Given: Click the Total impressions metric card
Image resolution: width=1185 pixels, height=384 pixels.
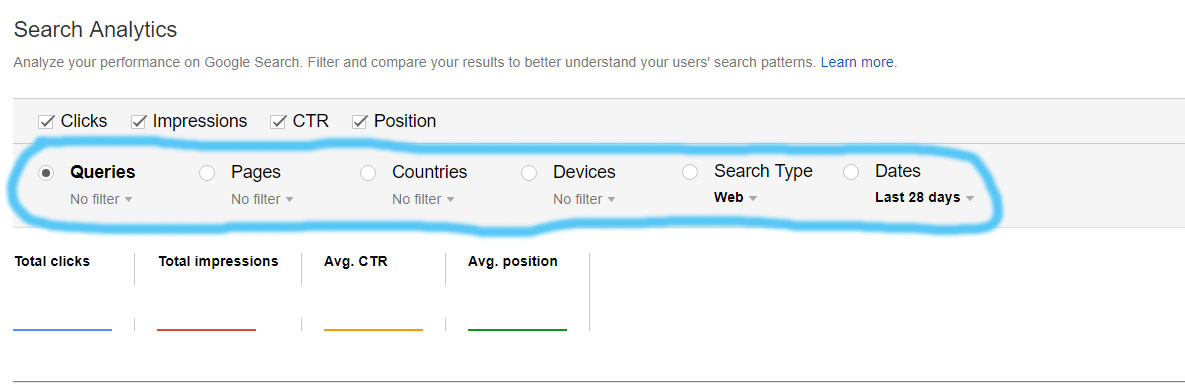Looking at the screenshot, I should click(218, 292).
